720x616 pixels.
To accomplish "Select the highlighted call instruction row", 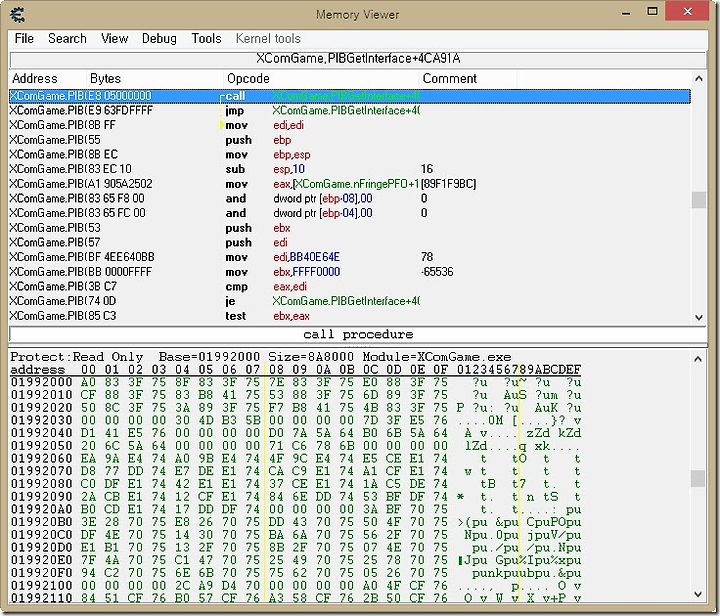I will click(349, 96).
